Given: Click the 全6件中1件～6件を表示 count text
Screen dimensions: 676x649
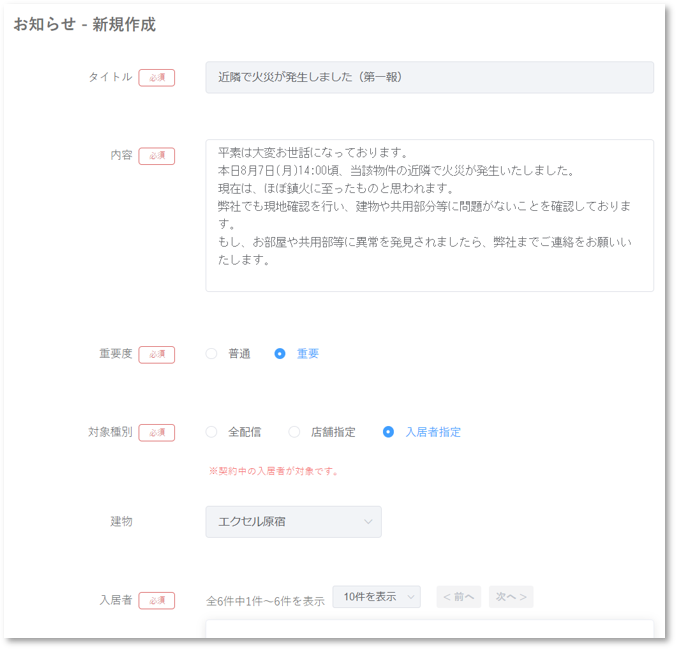Looking at the screenshot, I should click(x=265, y=601).
